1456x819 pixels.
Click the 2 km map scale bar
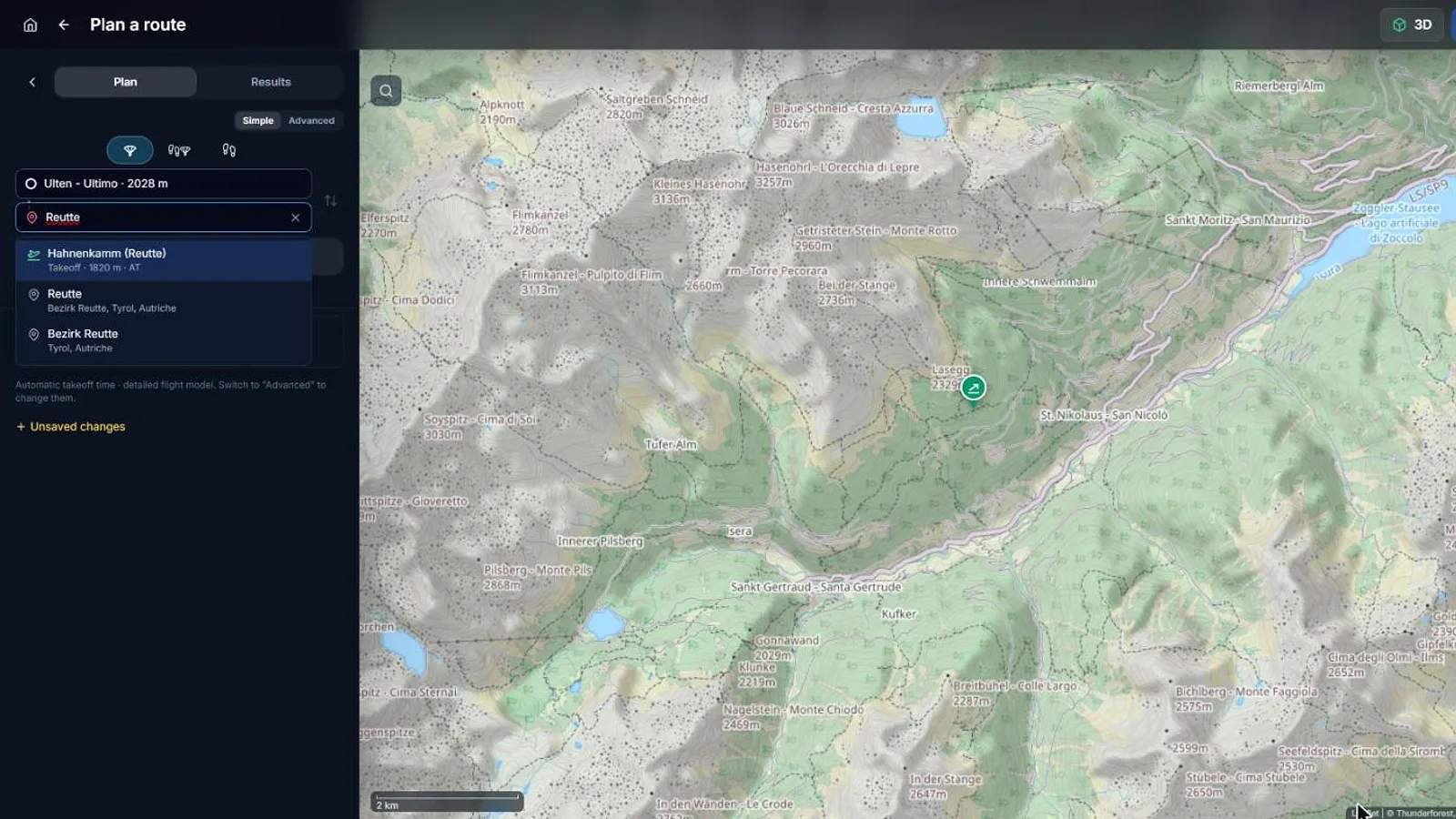446,802
